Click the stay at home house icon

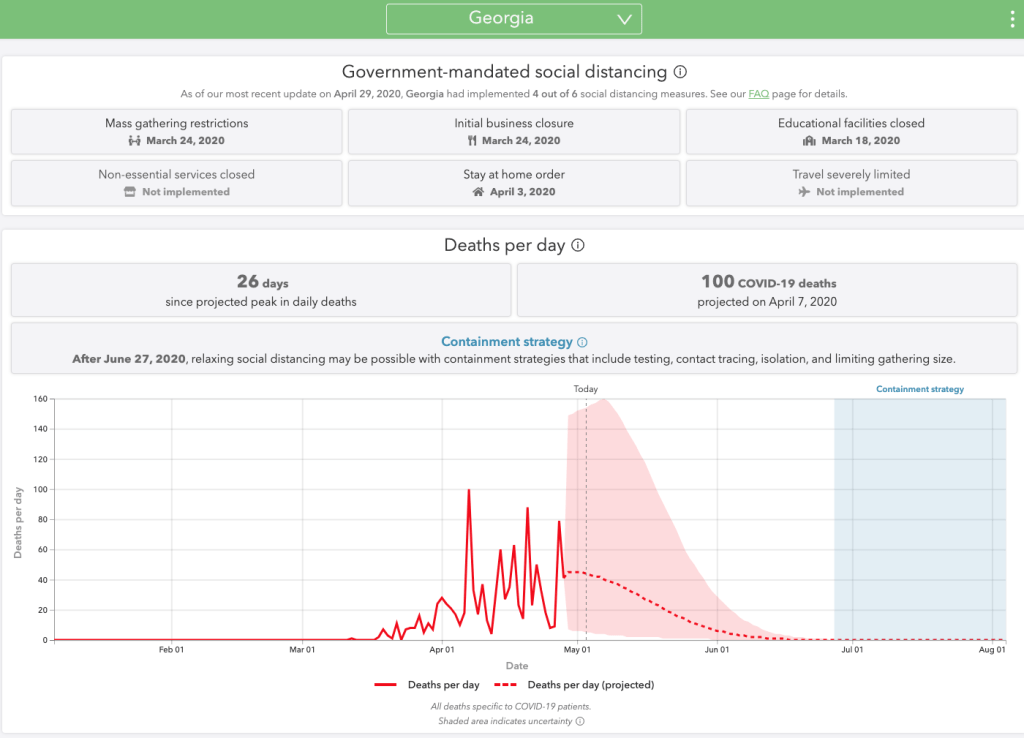pos(478,192)
